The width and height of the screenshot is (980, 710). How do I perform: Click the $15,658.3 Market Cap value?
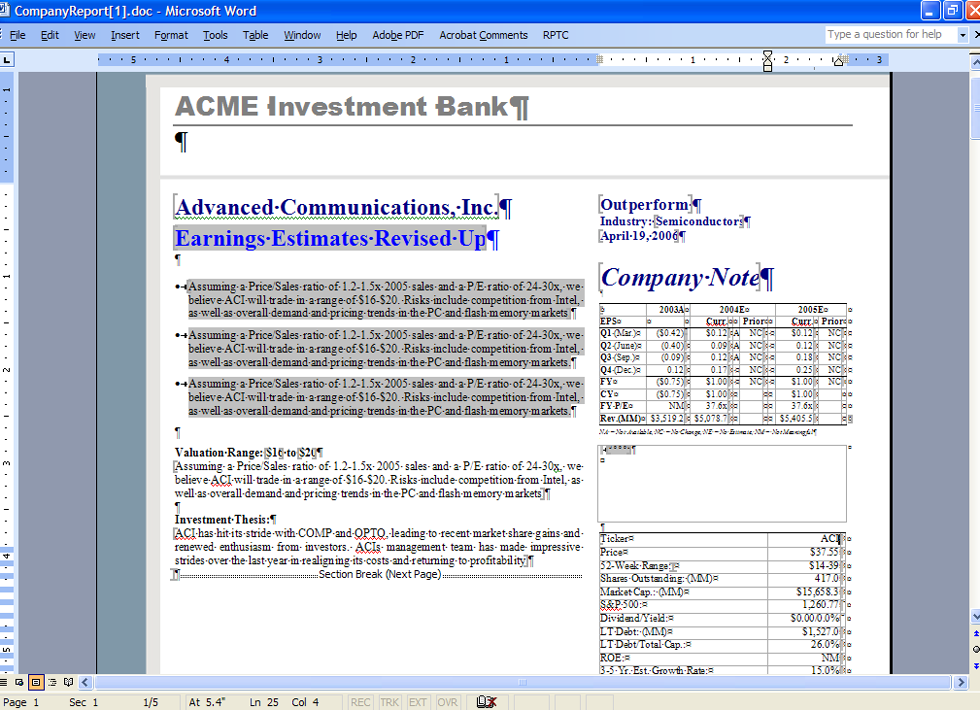coord(819,592)
